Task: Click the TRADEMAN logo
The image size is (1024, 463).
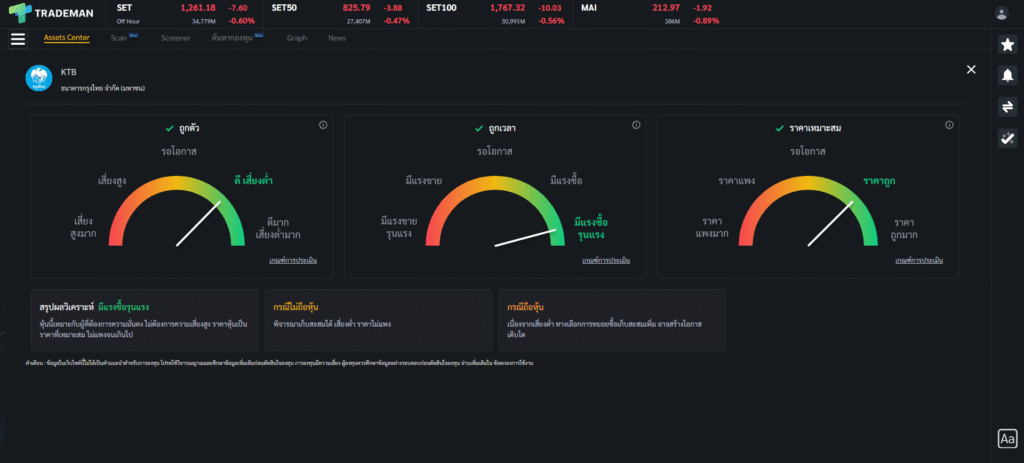Action: tap(52, 12)
